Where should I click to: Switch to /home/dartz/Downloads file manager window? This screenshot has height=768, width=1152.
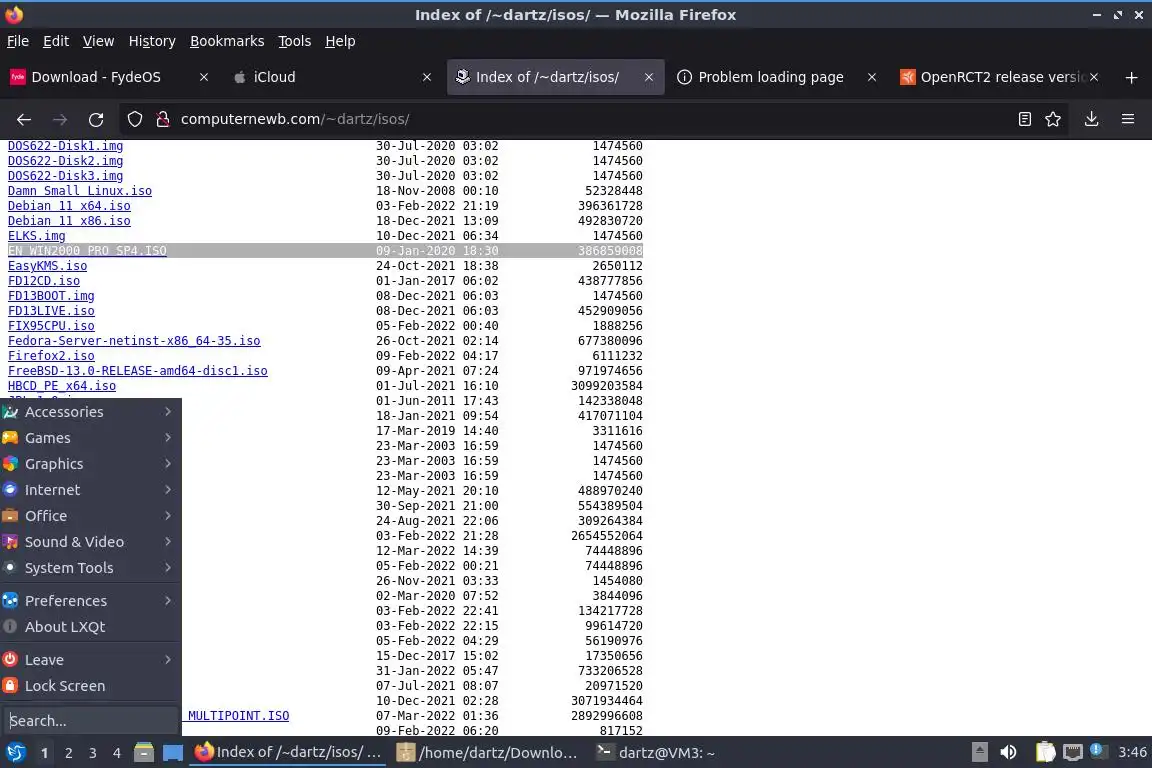tap(487, 753)
